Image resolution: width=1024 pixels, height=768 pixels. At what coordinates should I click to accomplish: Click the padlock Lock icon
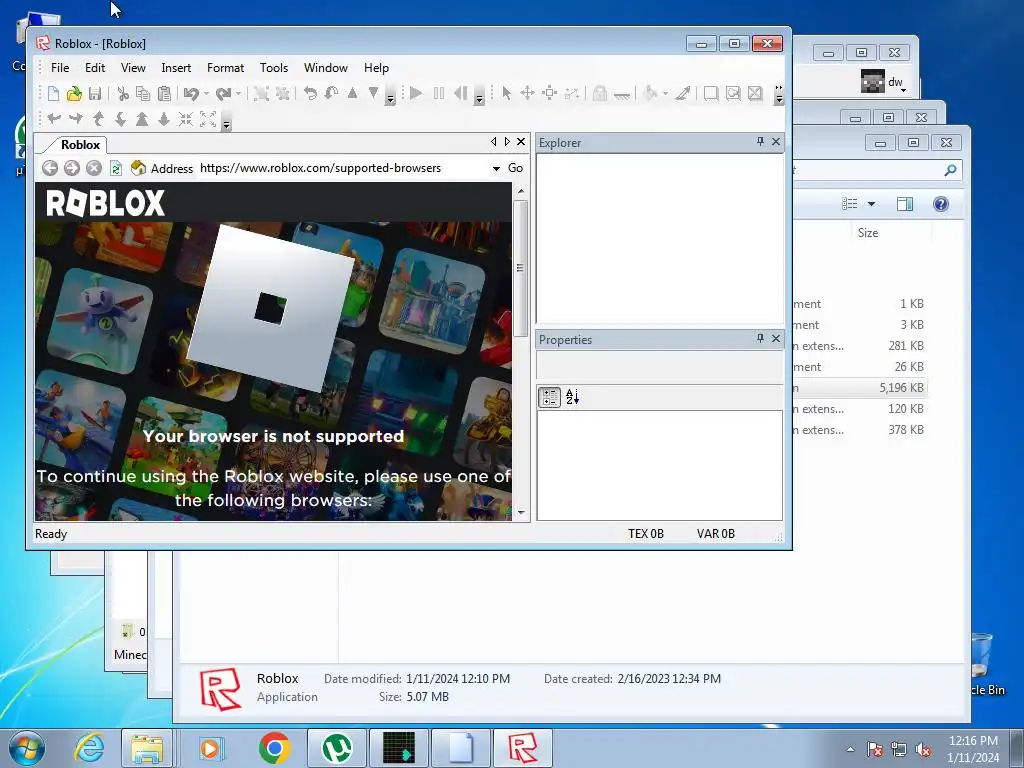click(x=600, y=93)
